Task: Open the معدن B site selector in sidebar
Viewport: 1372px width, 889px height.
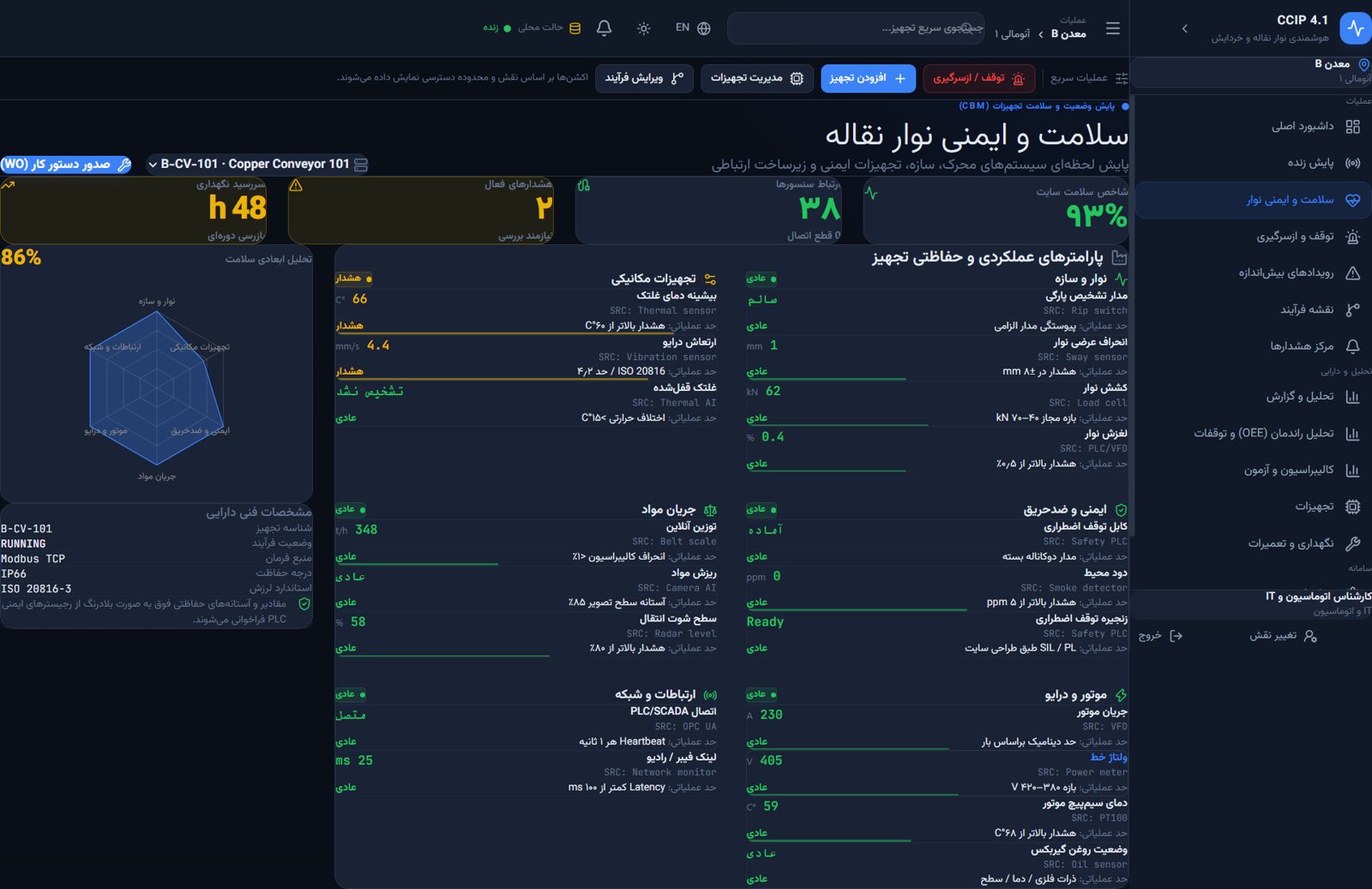Action: point(1251,72)
